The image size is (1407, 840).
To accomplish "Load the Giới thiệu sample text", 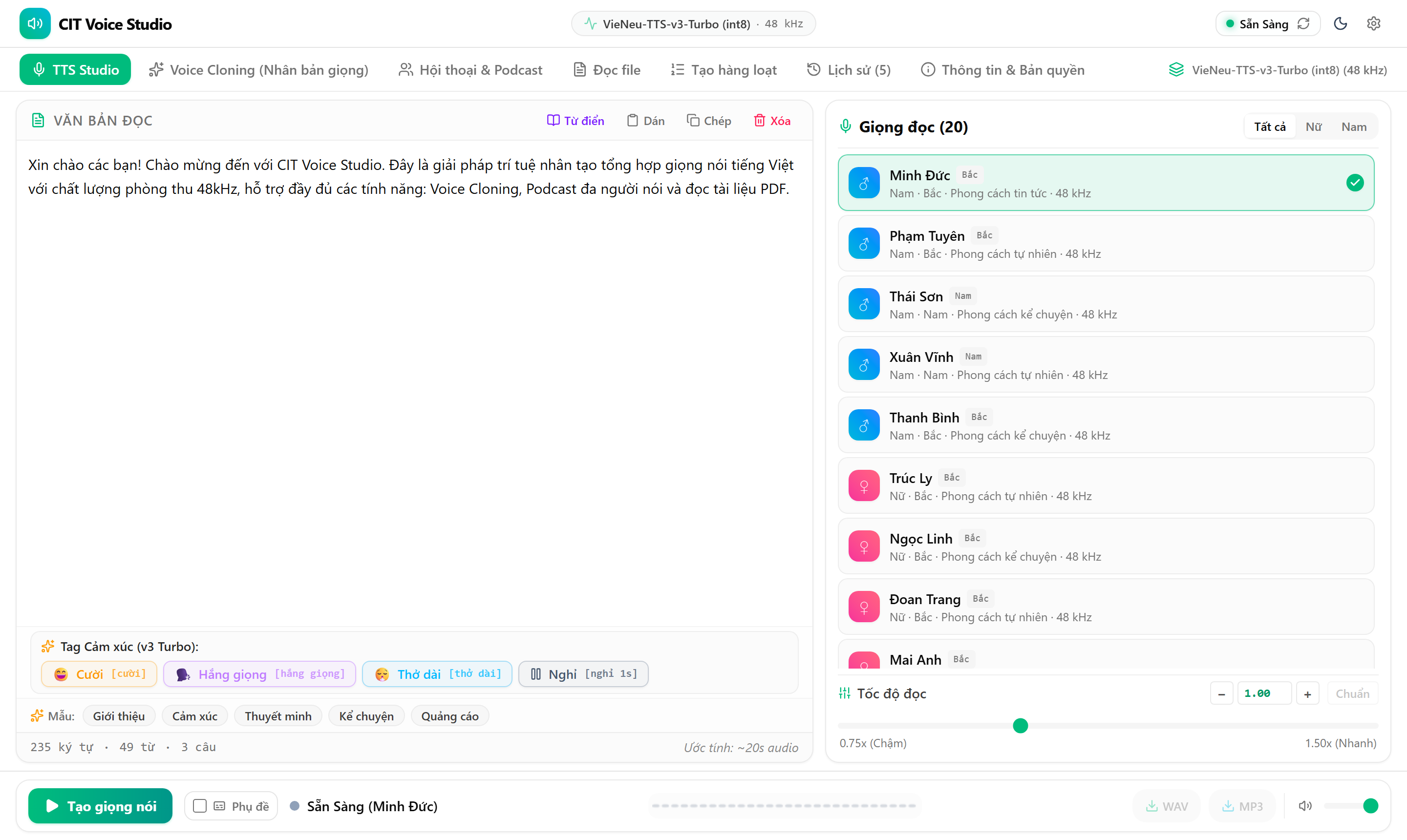I will coord(119,716).
